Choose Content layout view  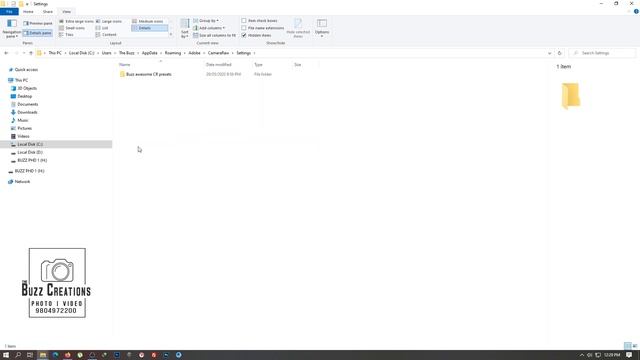click(x=106, y=35)
